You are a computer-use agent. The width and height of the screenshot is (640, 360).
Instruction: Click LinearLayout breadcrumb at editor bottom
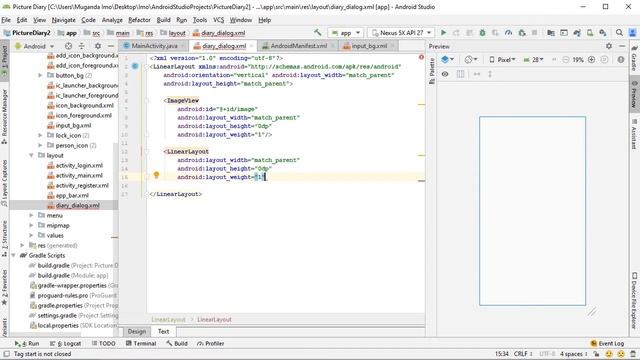tap(214, 319)
